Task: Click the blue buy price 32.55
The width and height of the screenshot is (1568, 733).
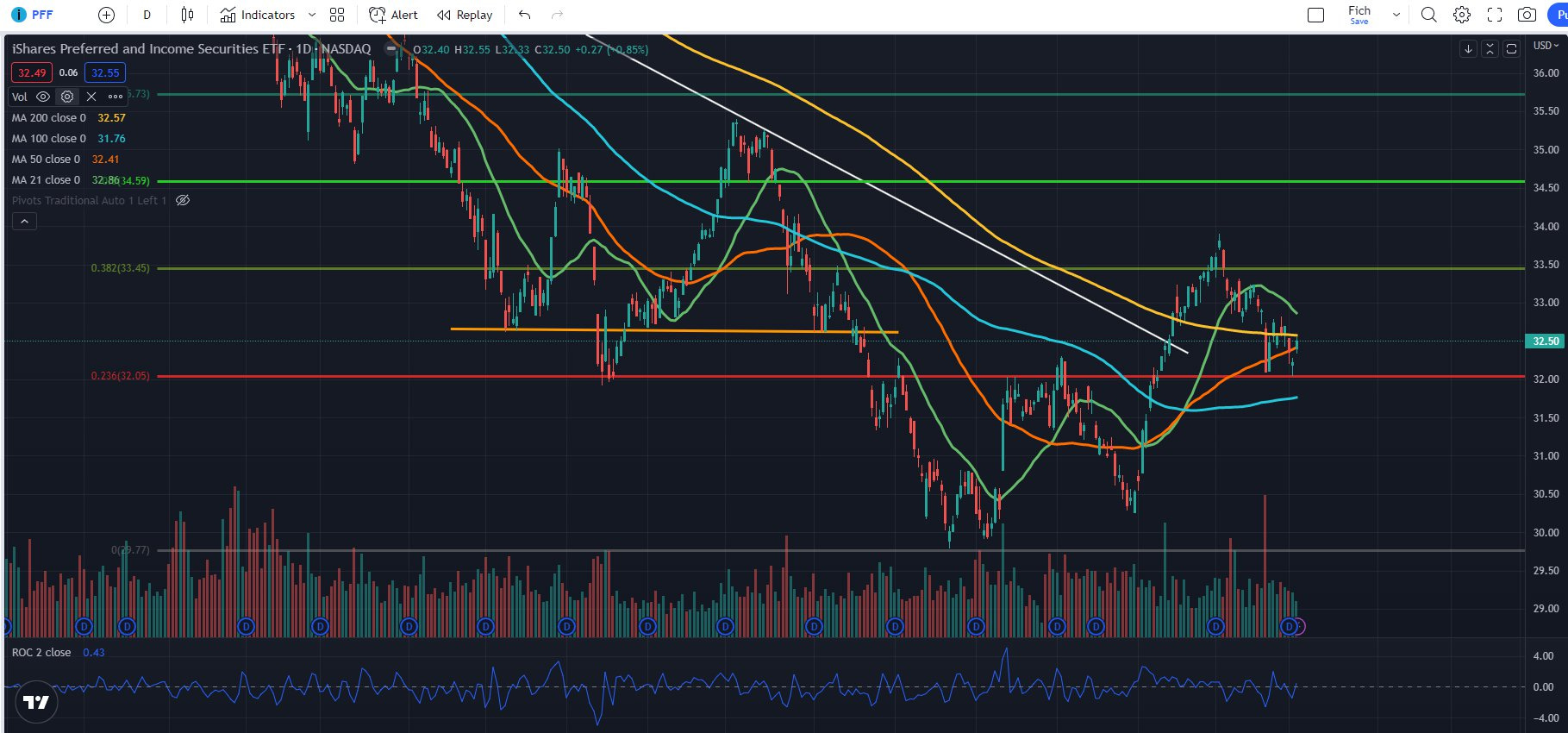Action: pyautogui.click(x=105, y=72)
